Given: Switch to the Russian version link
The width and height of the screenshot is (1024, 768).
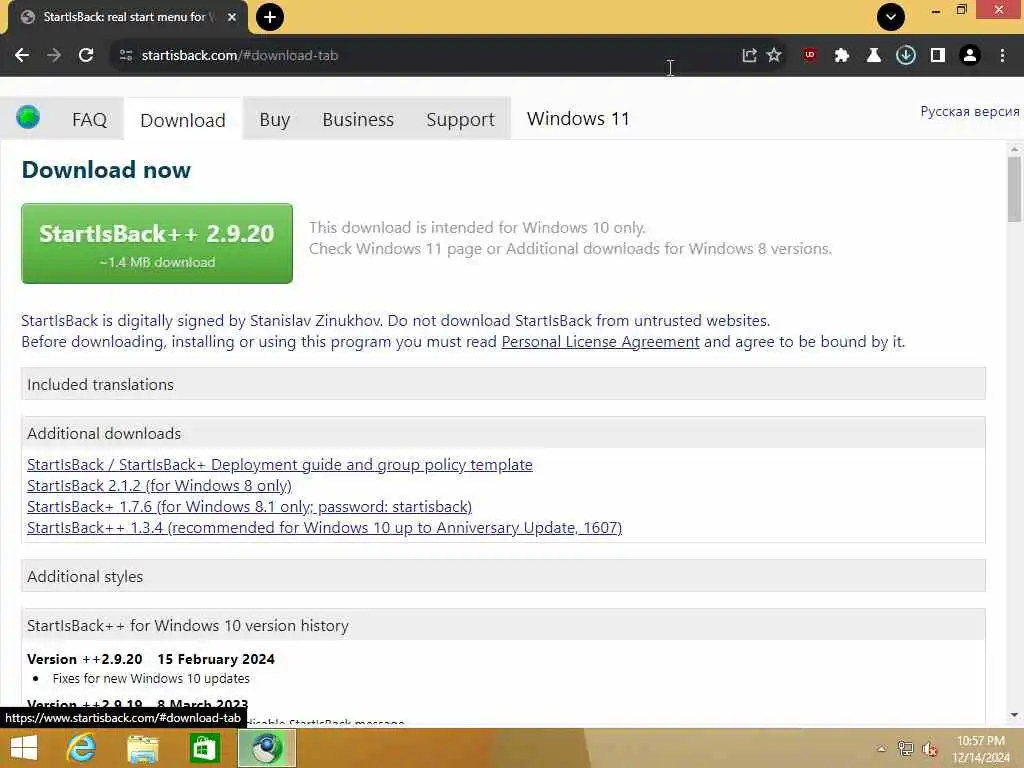Looking at the screenshot, I should [x=970, y=112].
